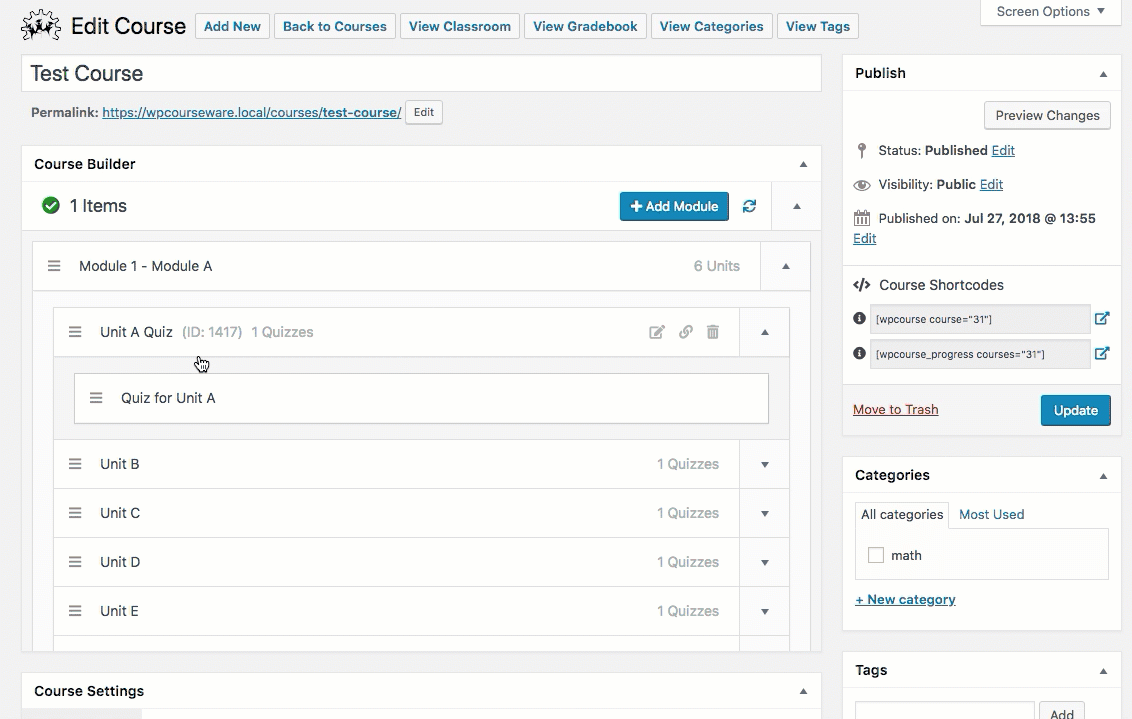This screenshot has width=1132, height=719.
Task: Click the Preview Changes button
Action: click(x=1048, y=116)
